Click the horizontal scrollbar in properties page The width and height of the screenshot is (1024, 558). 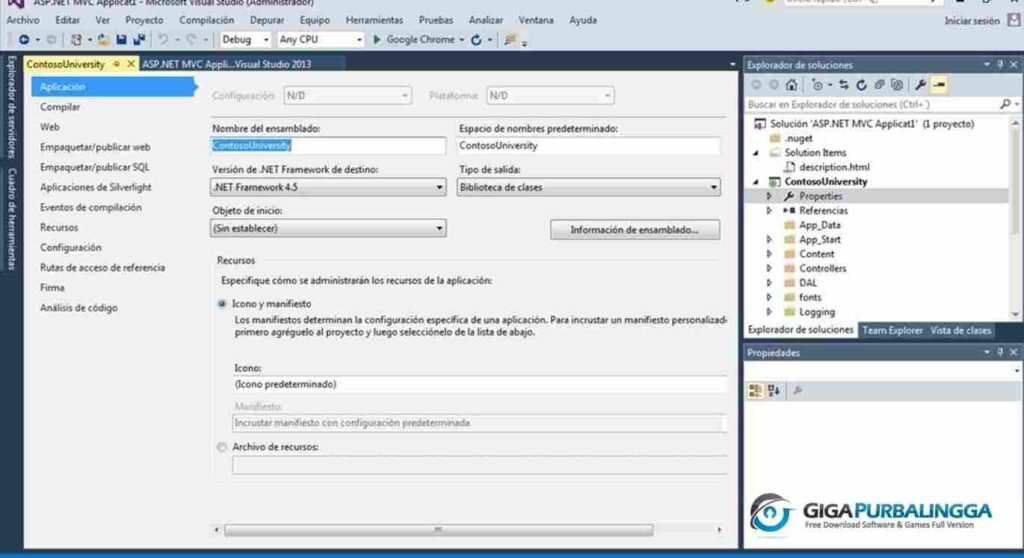coord(438,530)
